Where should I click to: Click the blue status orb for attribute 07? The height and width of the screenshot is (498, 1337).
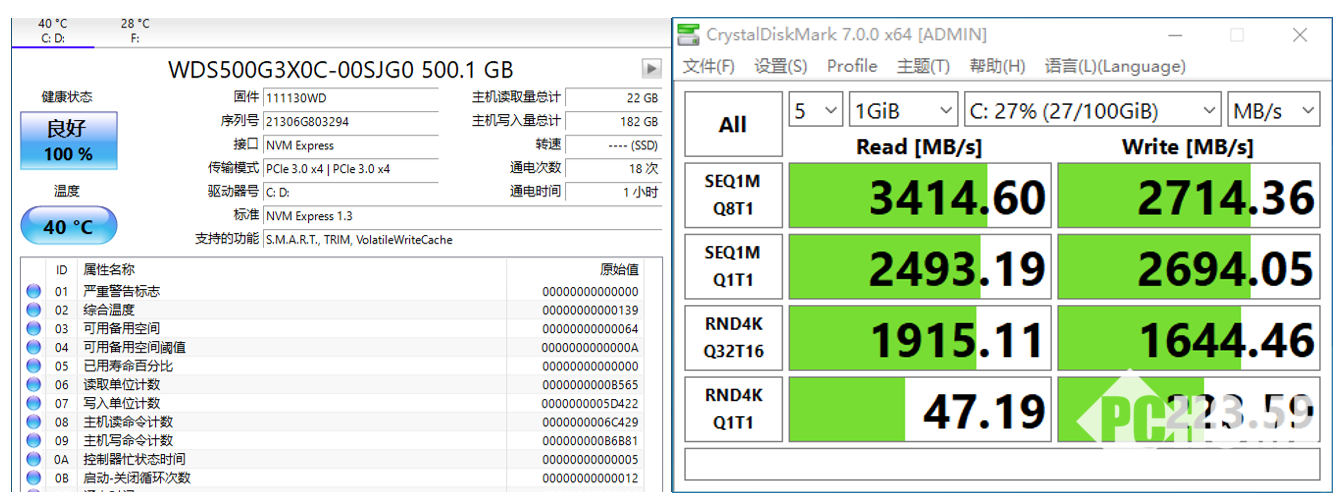tap(33, 403)
